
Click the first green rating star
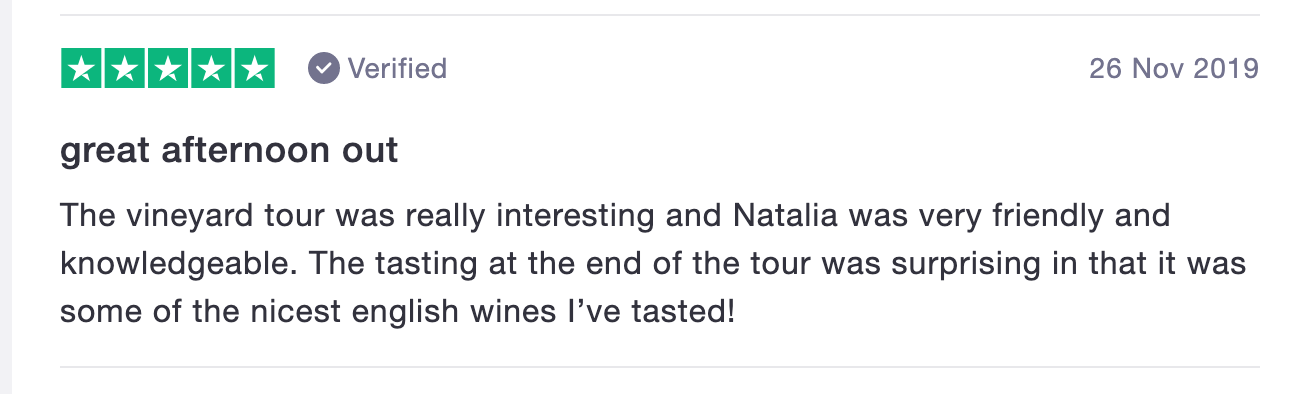82,69
